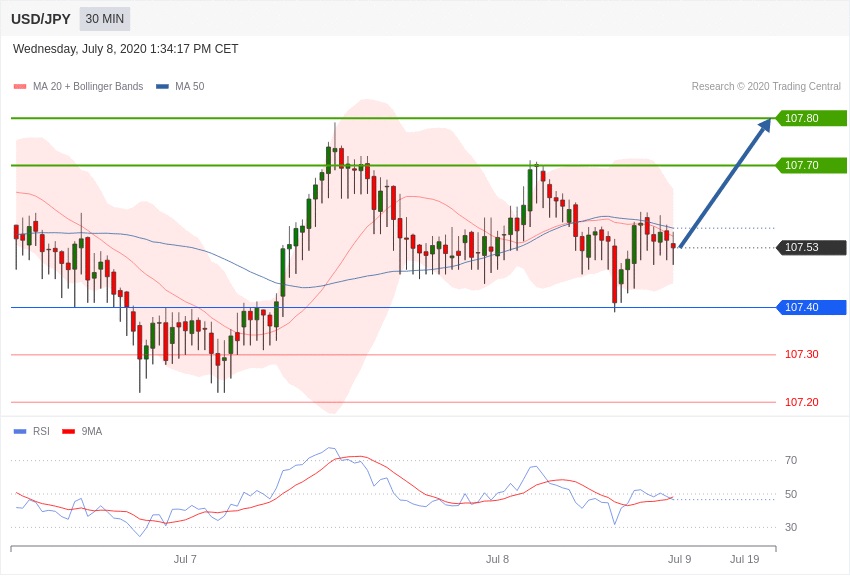This screenshot has height=576, width=850.
Task: Click the MA 50 blue legend swatch
Action: (x=162, y=87)
